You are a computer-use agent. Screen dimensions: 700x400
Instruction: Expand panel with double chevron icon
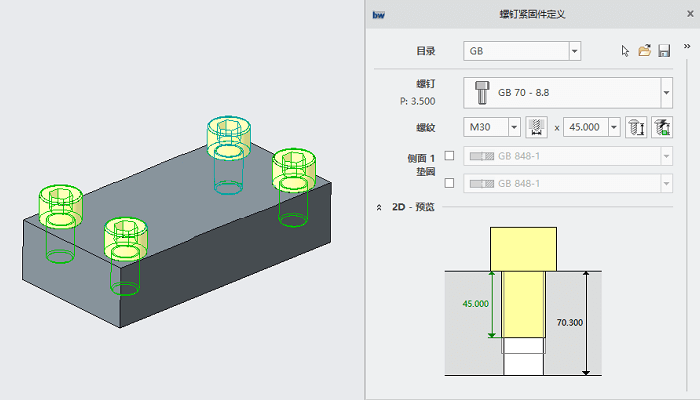click(687, 46)
